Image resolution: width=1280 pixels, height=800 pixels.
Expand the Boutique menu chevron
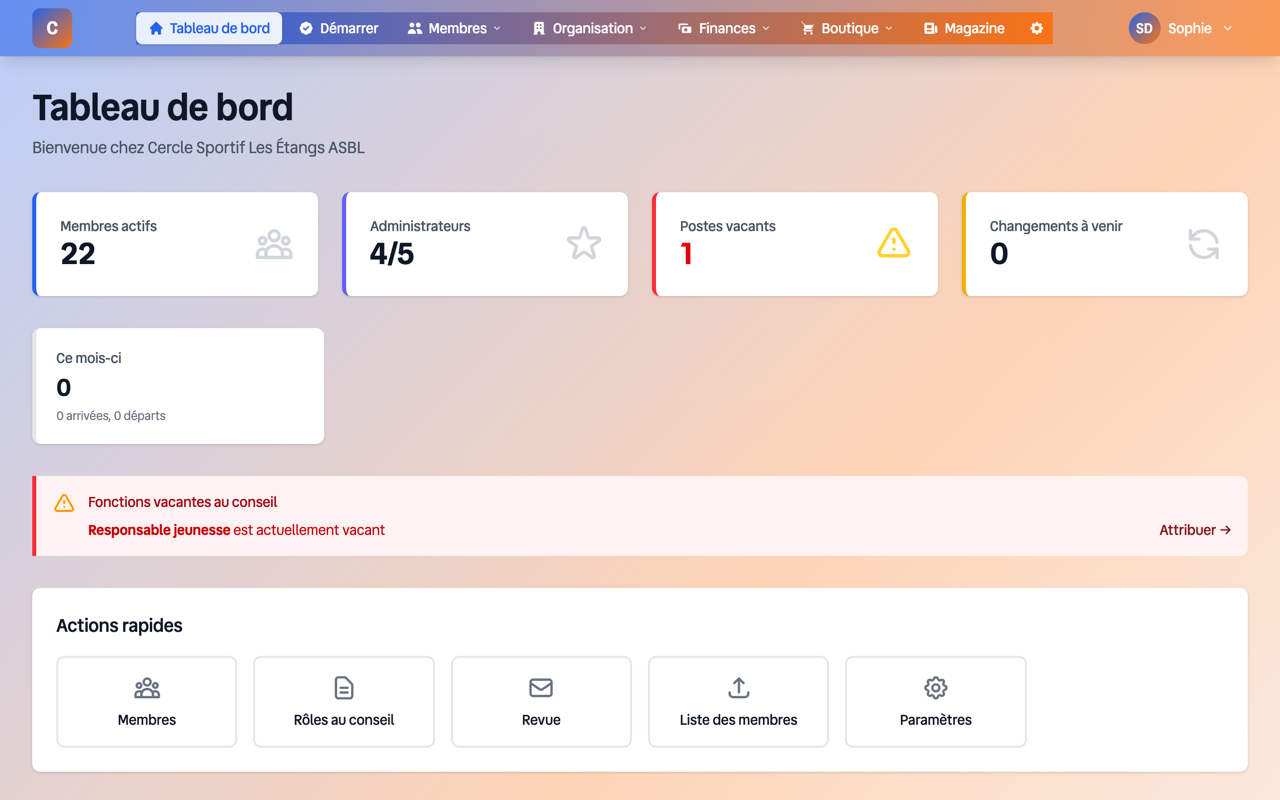tap(889, 28)
